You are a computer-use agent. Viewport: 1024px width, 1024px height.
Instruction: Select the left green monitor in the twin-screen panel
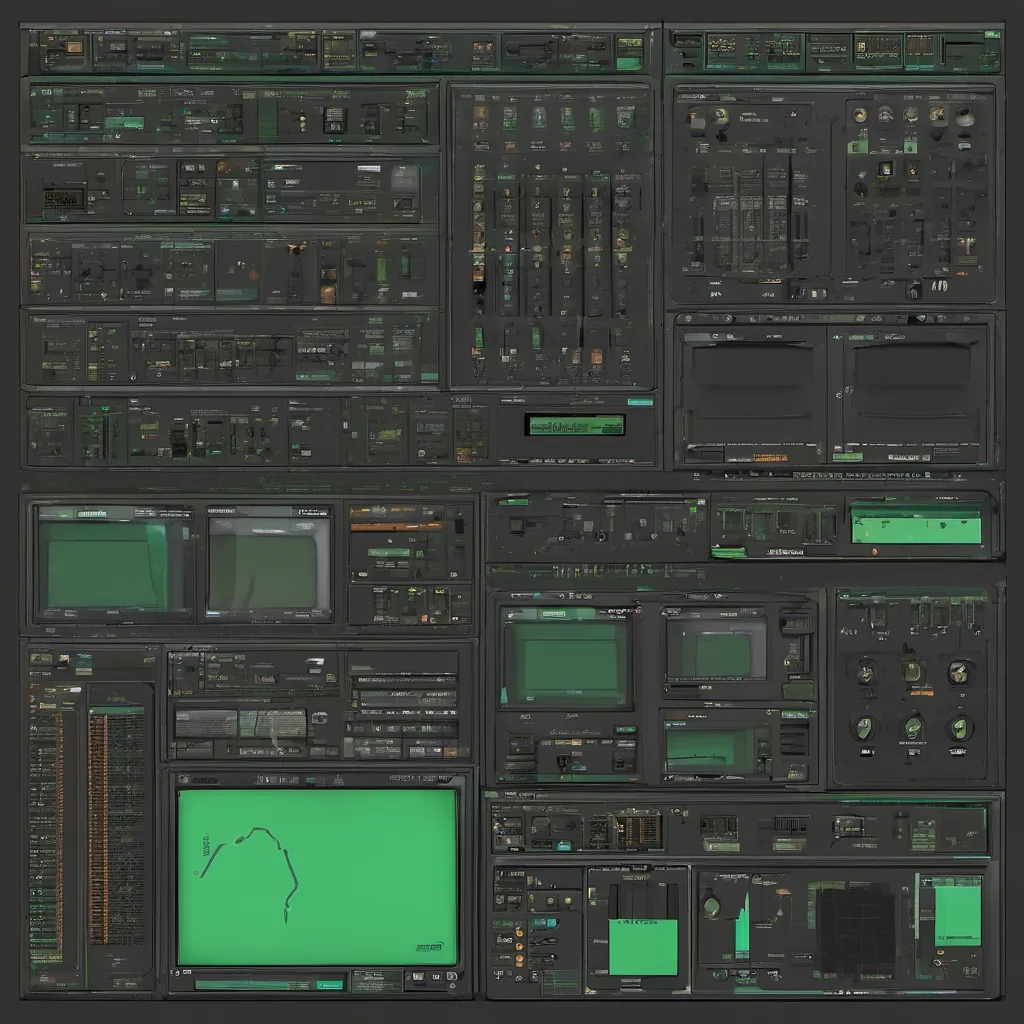[112, 565]
